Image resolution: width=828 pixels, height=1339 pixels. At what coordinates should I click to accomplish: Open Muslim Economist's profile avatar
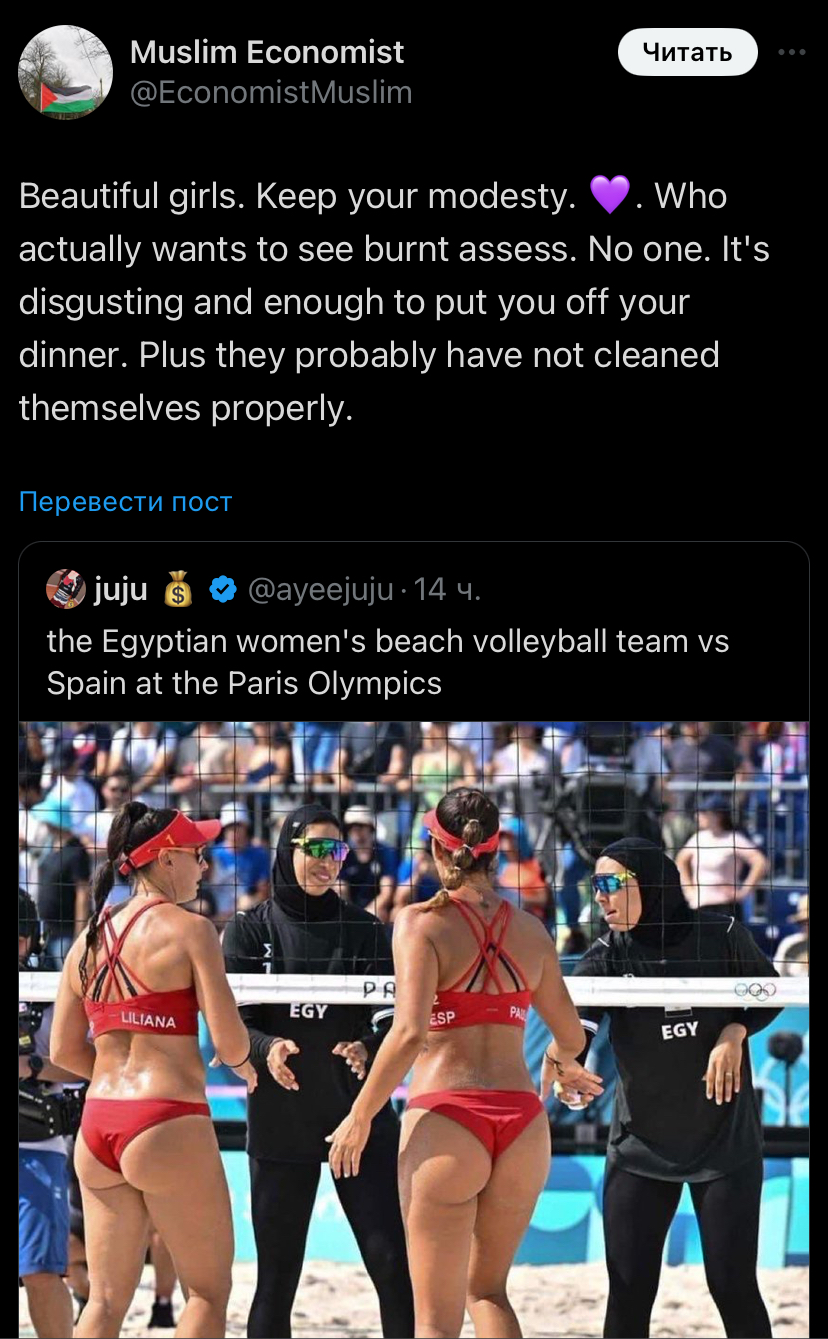pyautogui.click(x=66, y=72)
